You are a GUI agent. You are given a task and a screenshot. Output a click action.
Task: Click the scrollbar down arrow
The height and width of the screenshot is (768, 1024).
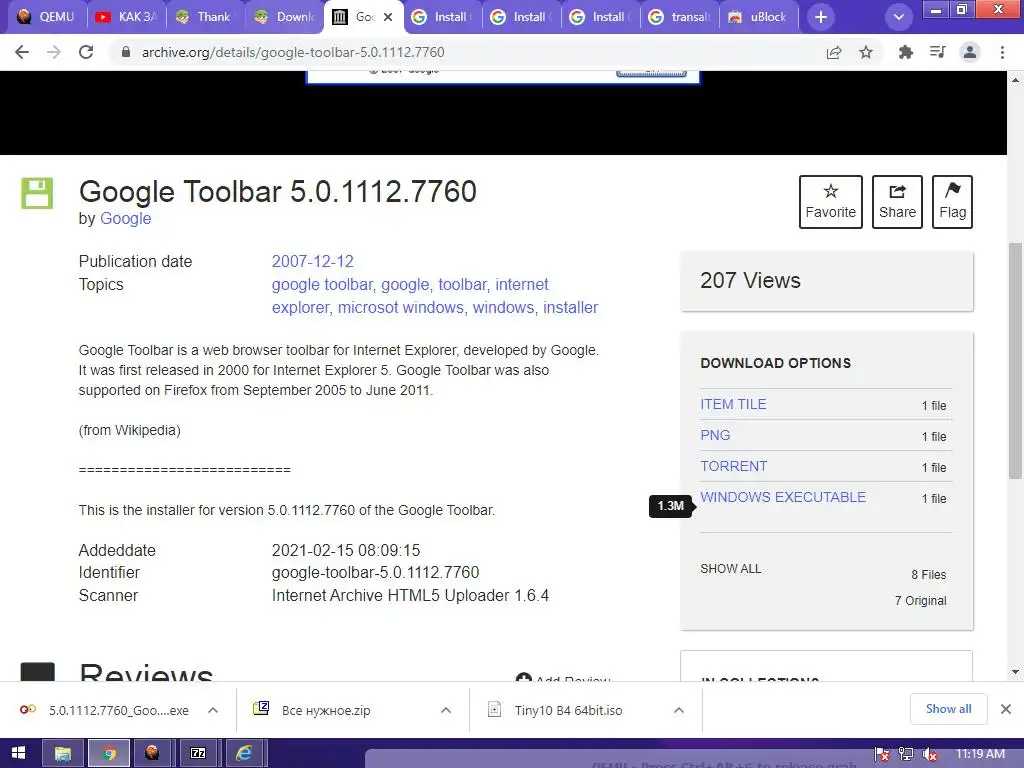click(1015, 672)
